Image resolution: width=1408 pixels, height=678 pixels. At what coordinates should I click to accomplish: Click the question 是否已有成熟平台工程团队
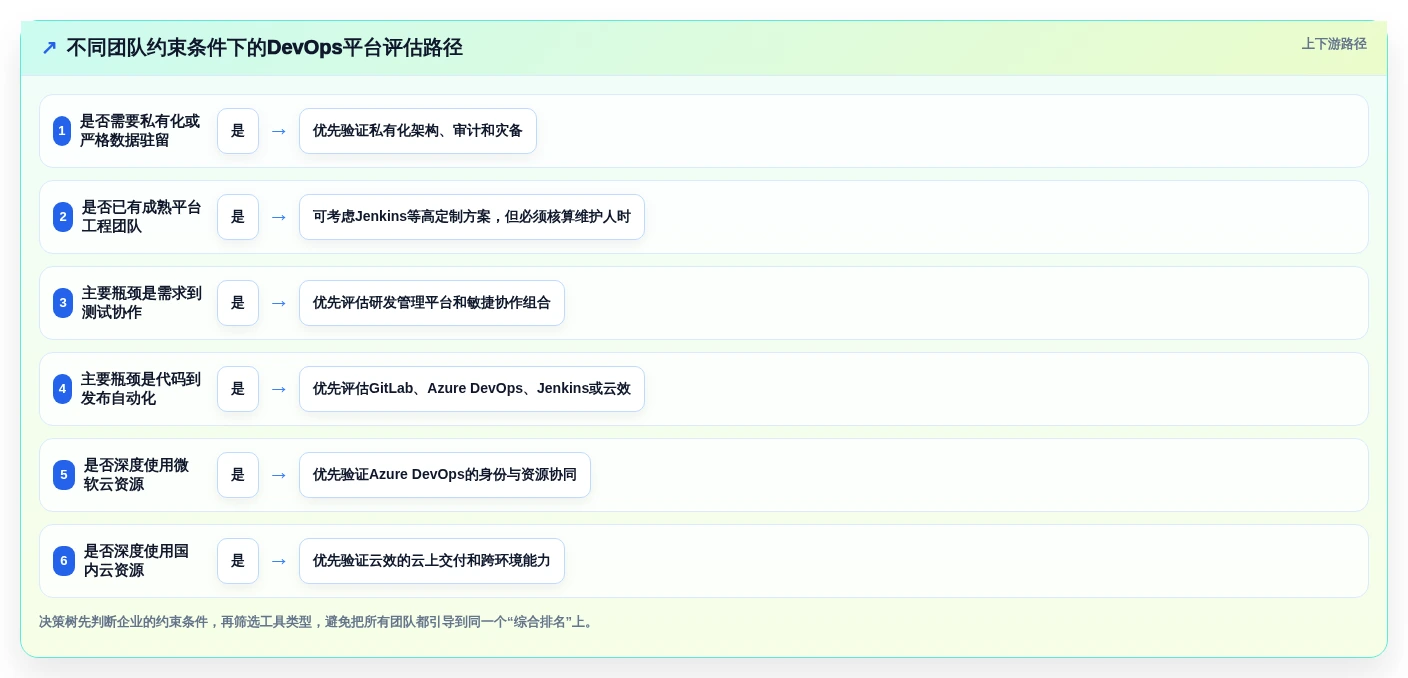coord(141,217)
